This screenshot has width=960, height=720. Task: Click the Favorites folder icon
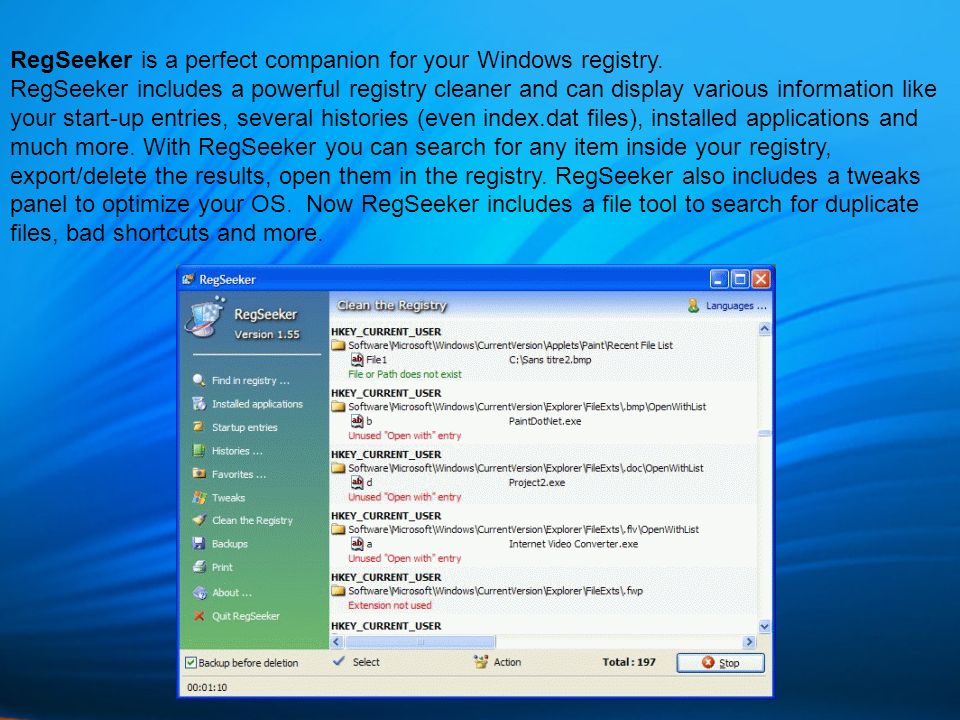[x=198, y=473]
